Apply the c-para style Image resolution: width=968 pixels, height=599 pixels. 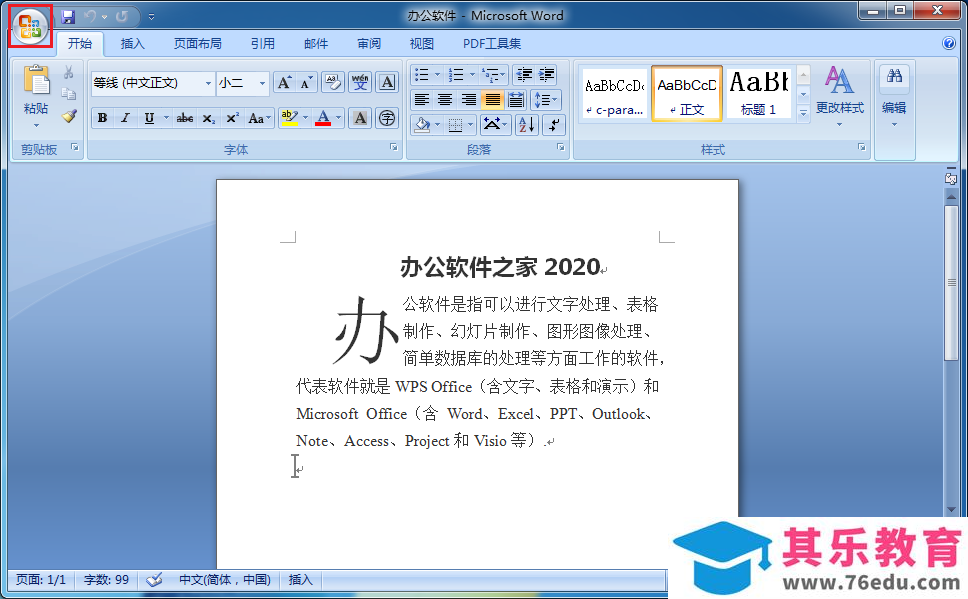pyautogui.click(x=614, y=93)
